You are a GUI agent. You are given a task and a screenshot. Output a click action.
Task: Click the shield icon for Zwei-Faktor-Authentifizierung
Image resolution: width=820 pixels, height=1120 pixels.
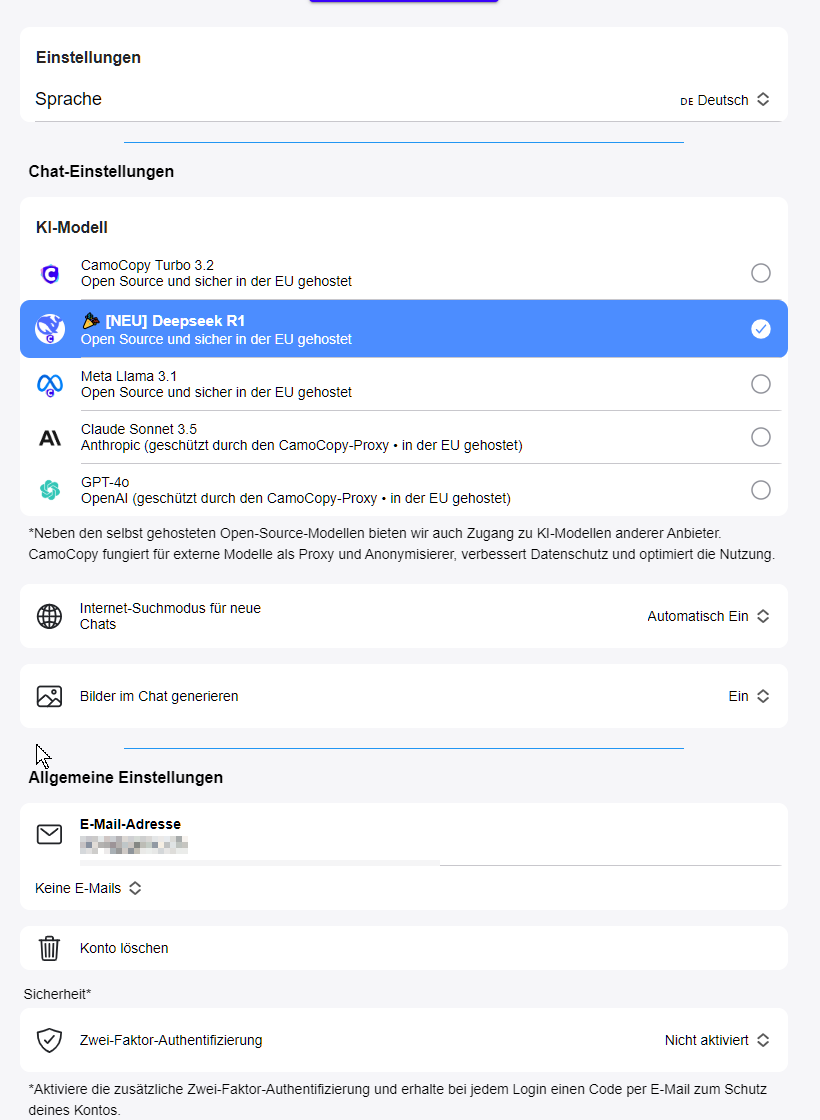[x=49, y=1040]
